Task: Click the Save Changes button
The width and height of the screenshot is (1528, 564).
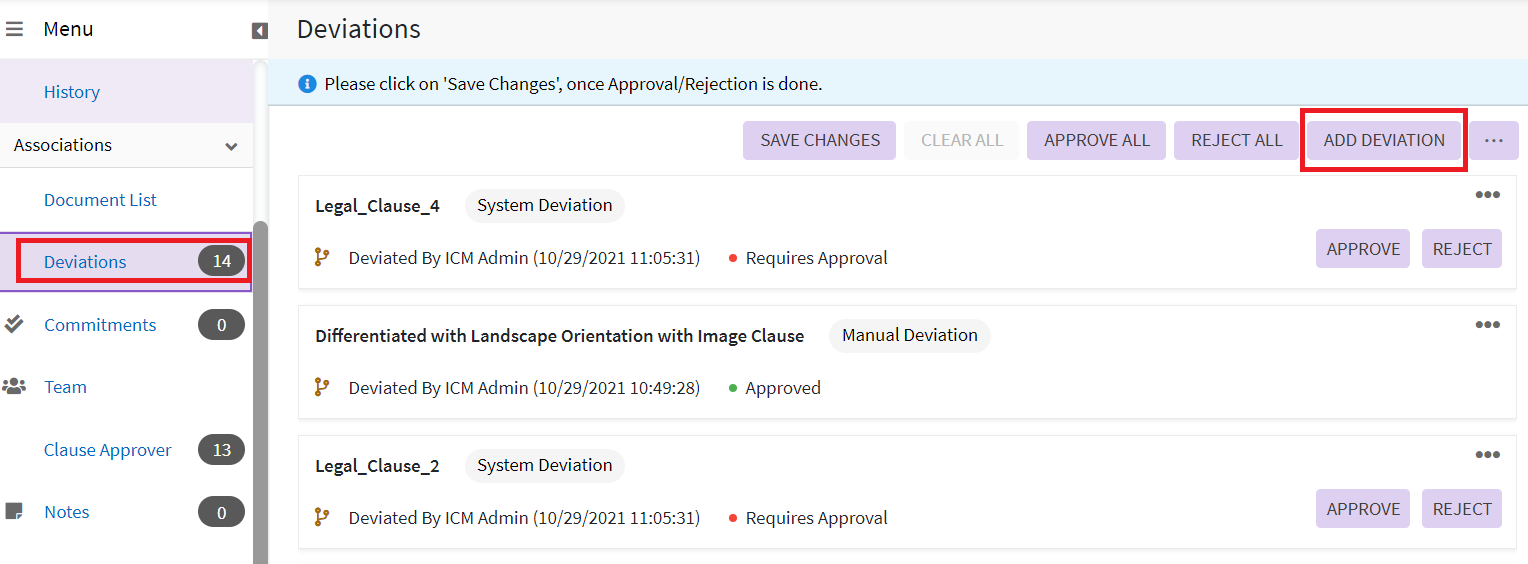Action: [820, 141]
